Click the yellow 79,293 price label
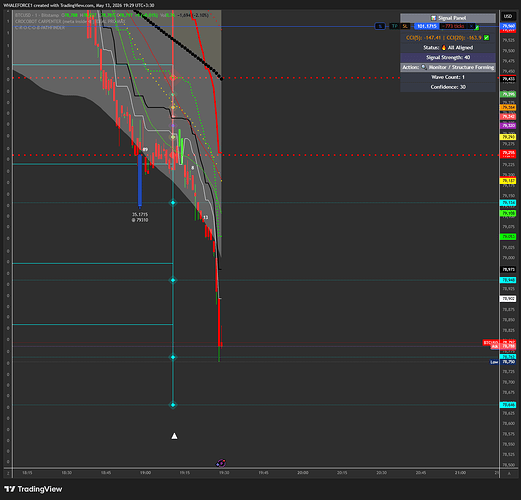 [x=508, y=137]
